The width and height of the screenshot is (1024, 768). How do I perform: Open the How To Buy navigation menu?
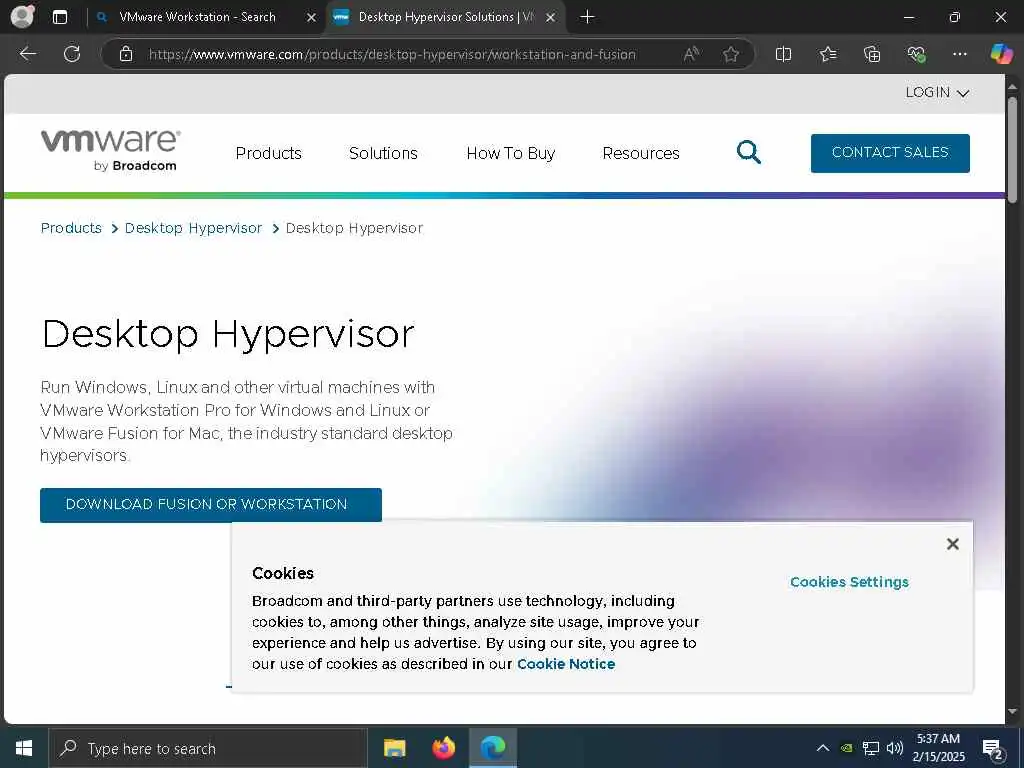pos(511,153)
